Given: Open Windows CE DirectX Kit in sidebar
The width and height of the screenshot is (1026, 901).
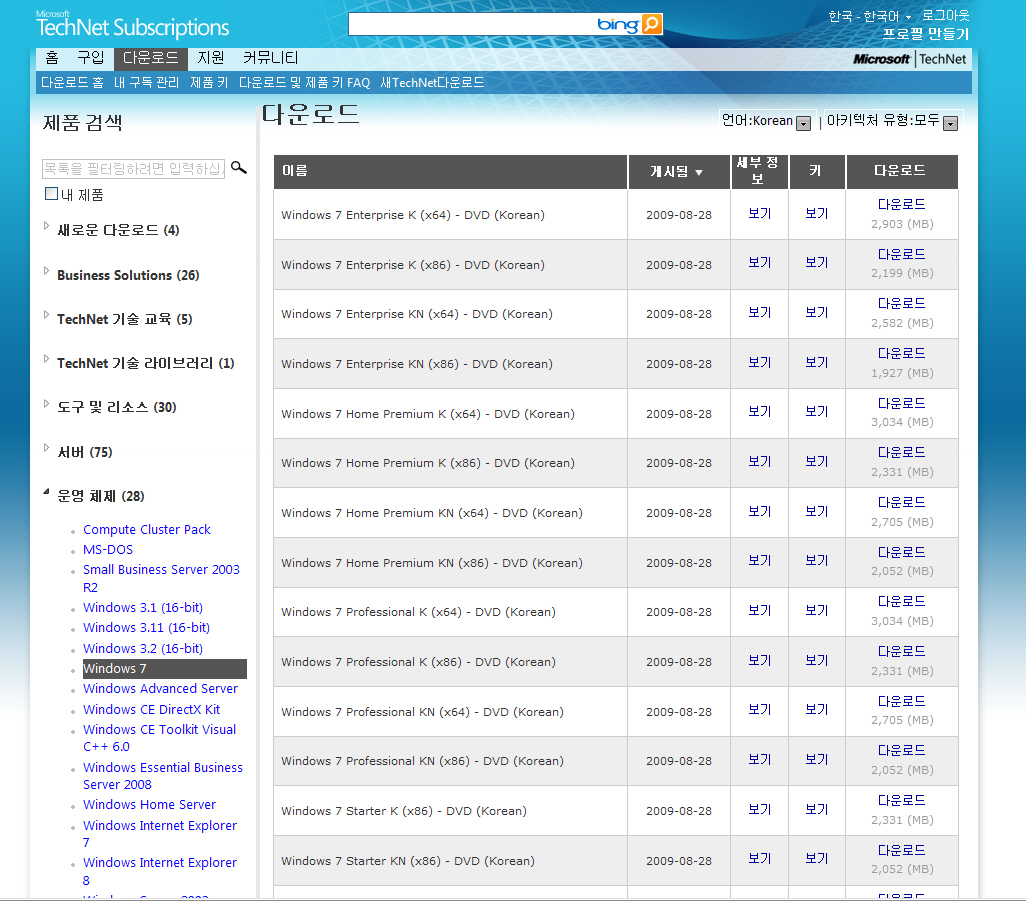Looking at the screenshot, I should click(x=151, y=709).
